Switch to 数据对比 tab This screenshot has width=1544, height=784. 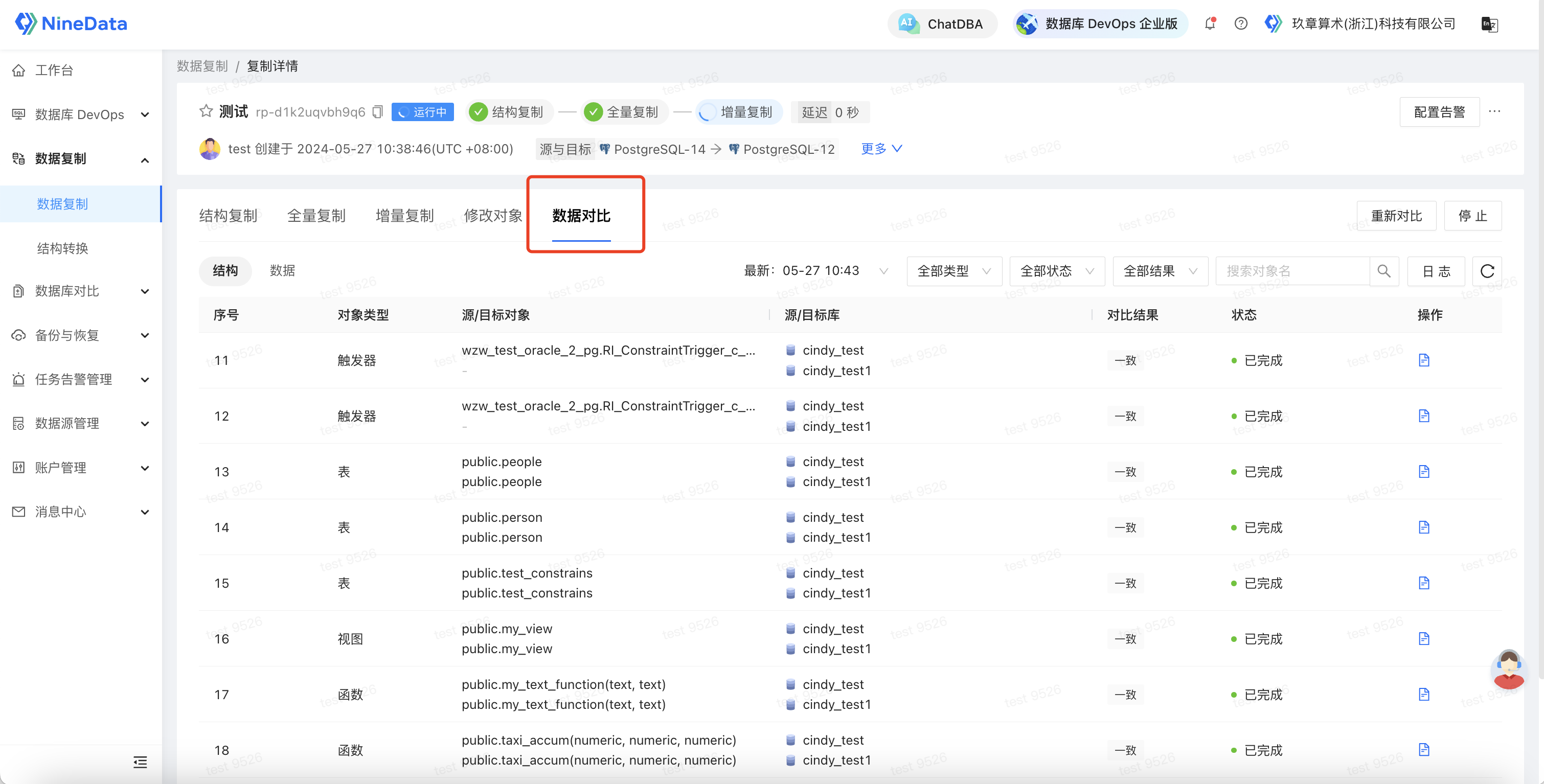point(581,216)
